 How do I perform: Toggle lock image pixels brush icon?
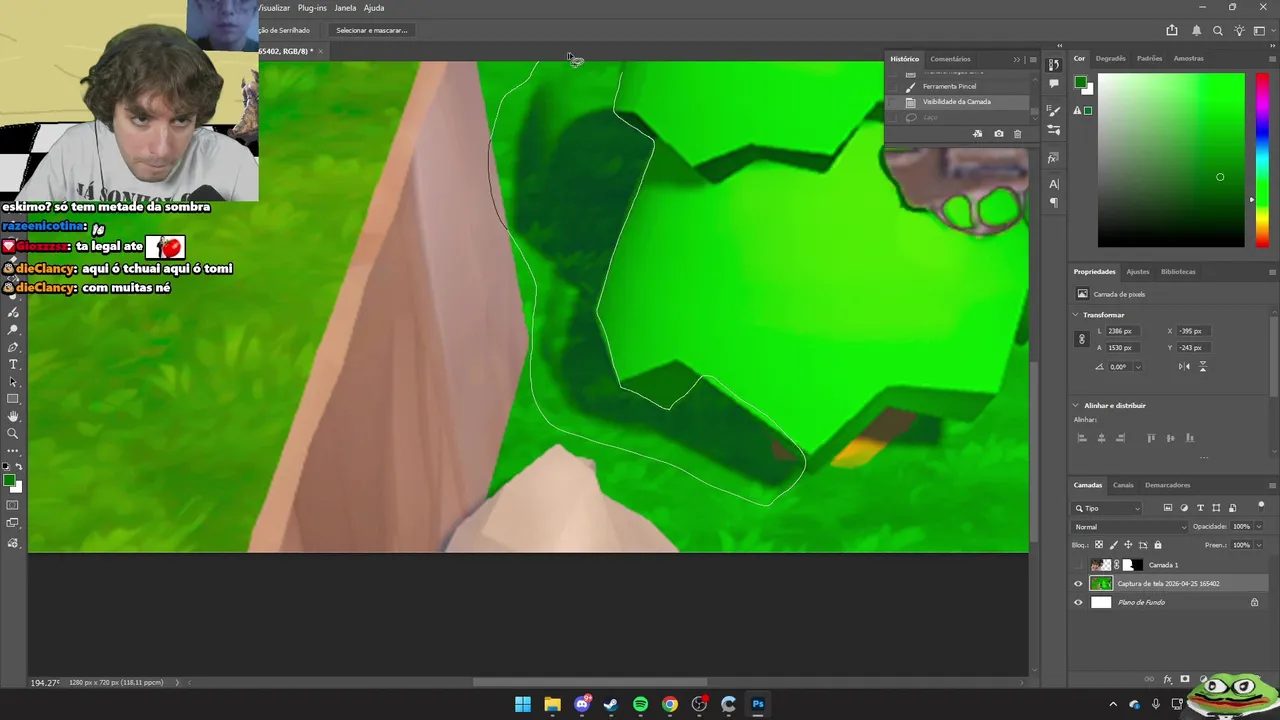point(1114,545)
